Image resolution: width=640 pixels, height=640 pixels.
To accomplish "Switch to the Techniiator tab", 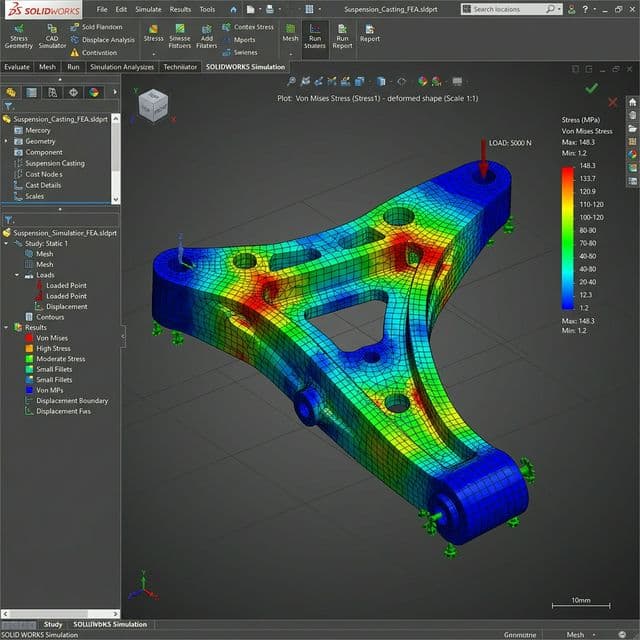I will point(180,67).
